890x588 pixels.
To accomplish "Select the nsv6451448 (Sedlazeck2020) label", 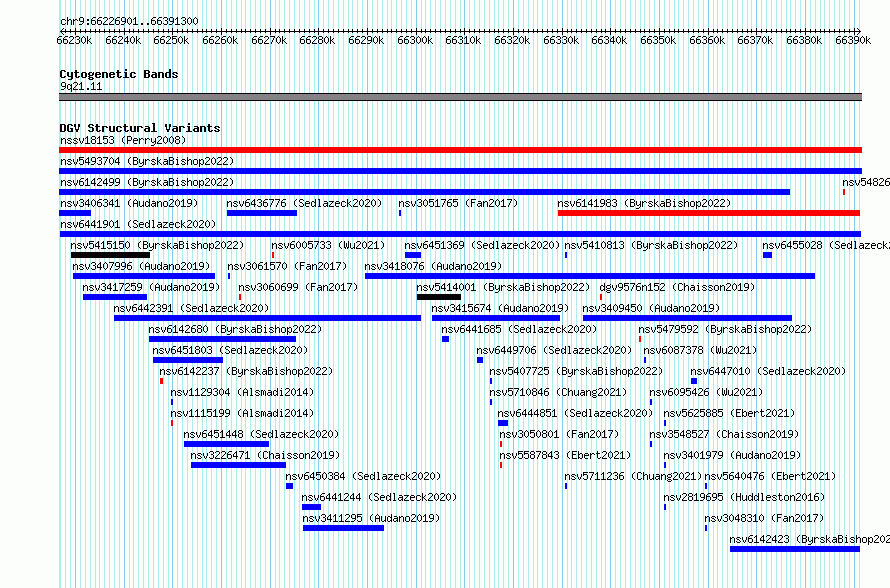I will coord(261,434).
